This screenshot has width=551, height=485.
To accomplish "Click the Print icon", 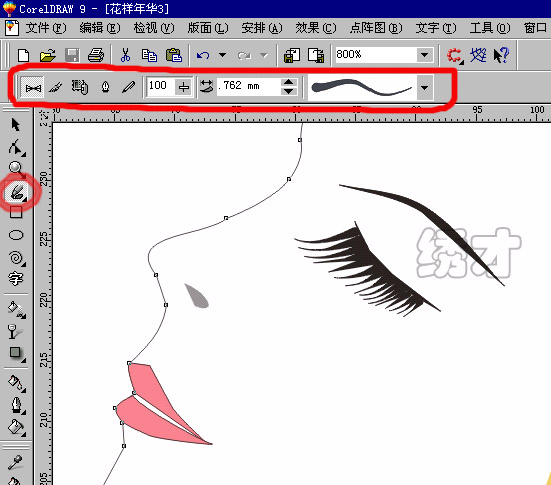I will [96, 55].
